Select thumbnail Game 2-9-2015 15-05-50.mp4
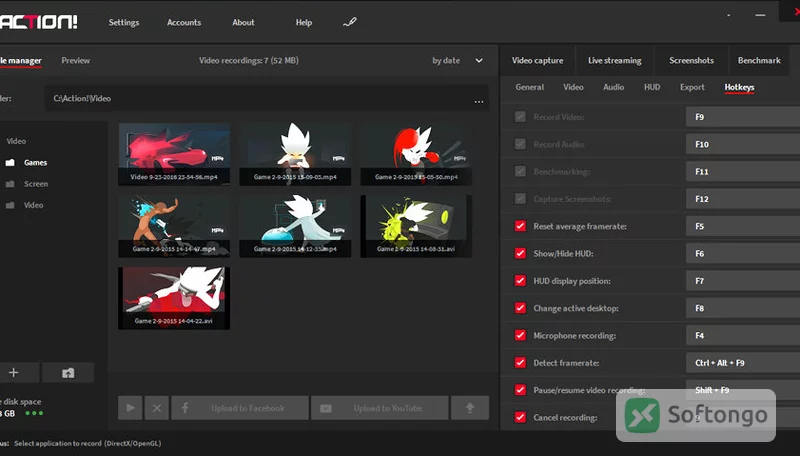Viewport: 800px width, 456px height. point(416,154)
